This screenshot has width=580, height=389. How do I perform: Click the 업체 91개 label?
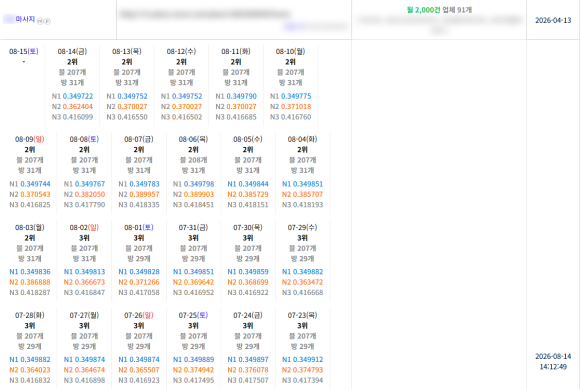[x=457, y=10]
